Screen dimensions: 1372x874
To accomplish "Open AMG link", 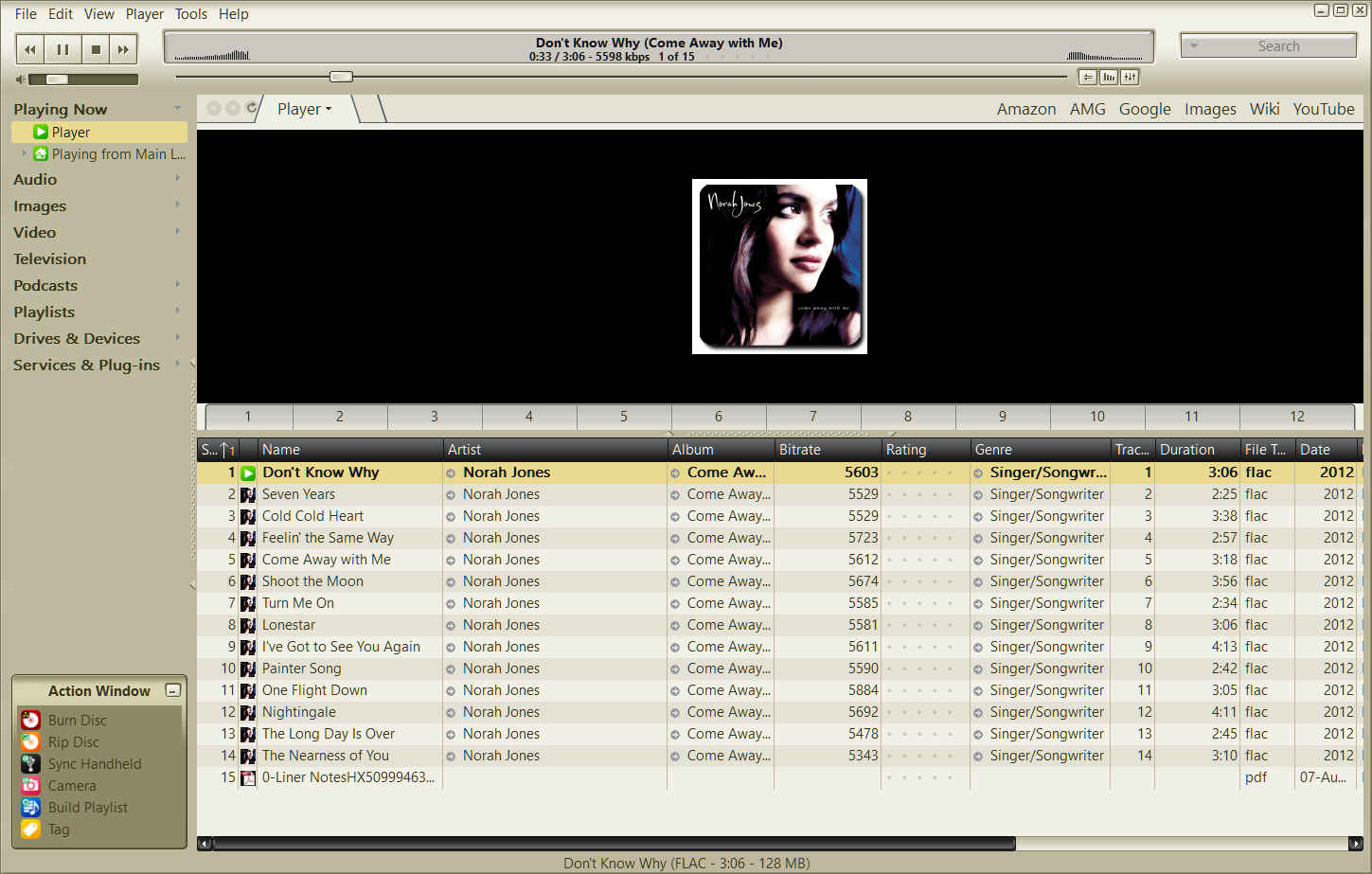I will point(1088,110).
